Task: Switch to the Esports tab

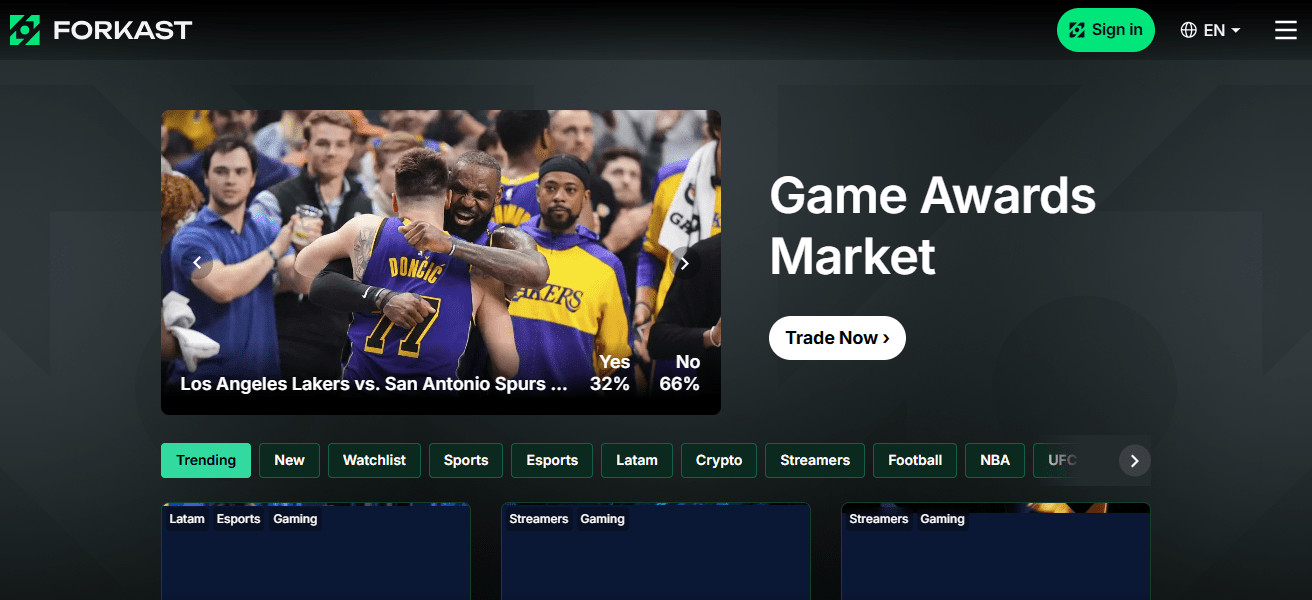Action: coord(552,460)
